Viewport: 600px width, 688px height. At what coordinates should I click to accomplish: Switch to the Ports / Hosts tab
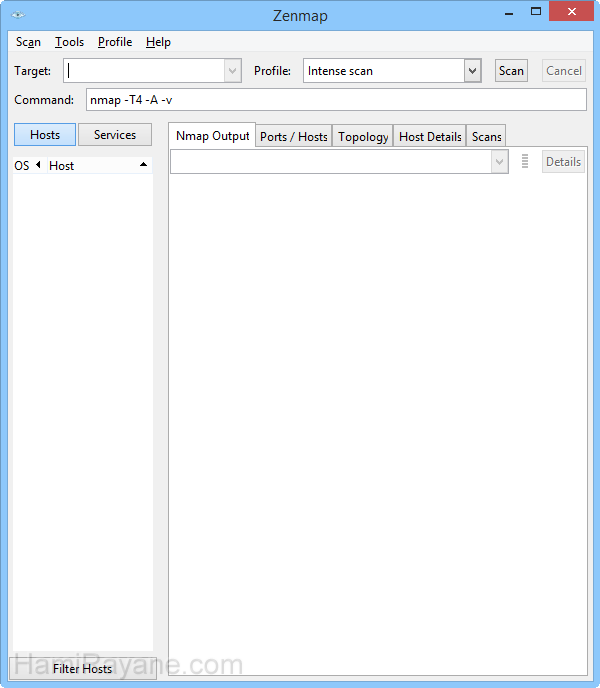294,137
